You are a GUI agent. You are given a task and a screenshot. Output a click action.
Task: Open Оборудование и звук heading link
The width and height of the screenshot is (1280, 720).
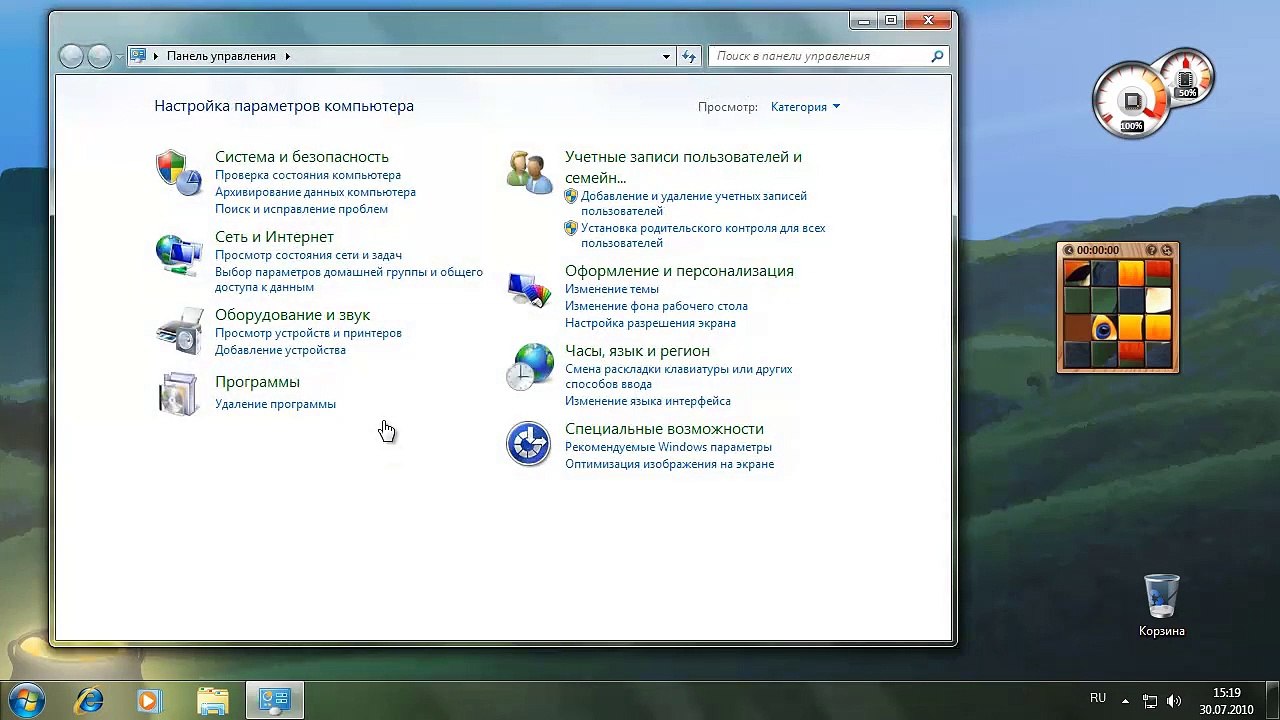tap(292, 315)
